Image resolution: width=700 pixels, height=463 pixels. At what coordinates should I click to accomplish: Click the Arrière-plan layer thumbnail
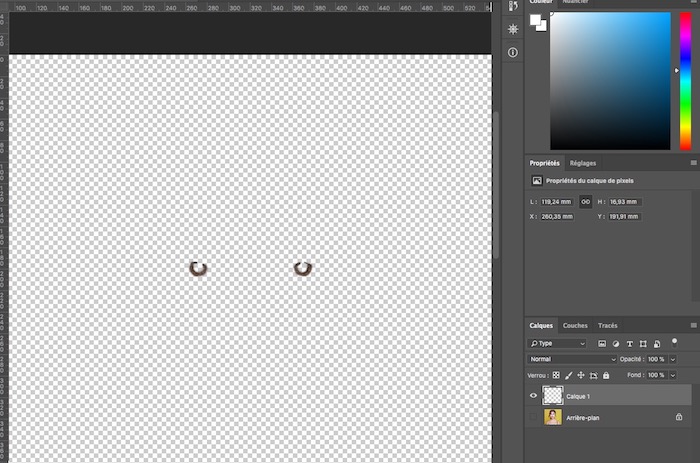(553, 417)
